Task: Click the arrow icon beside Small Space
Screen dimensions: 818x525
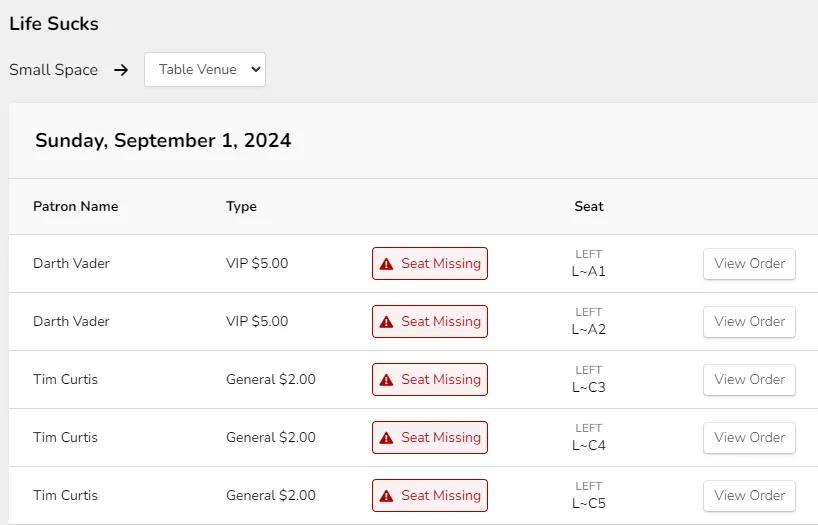Action: point(121,70)
